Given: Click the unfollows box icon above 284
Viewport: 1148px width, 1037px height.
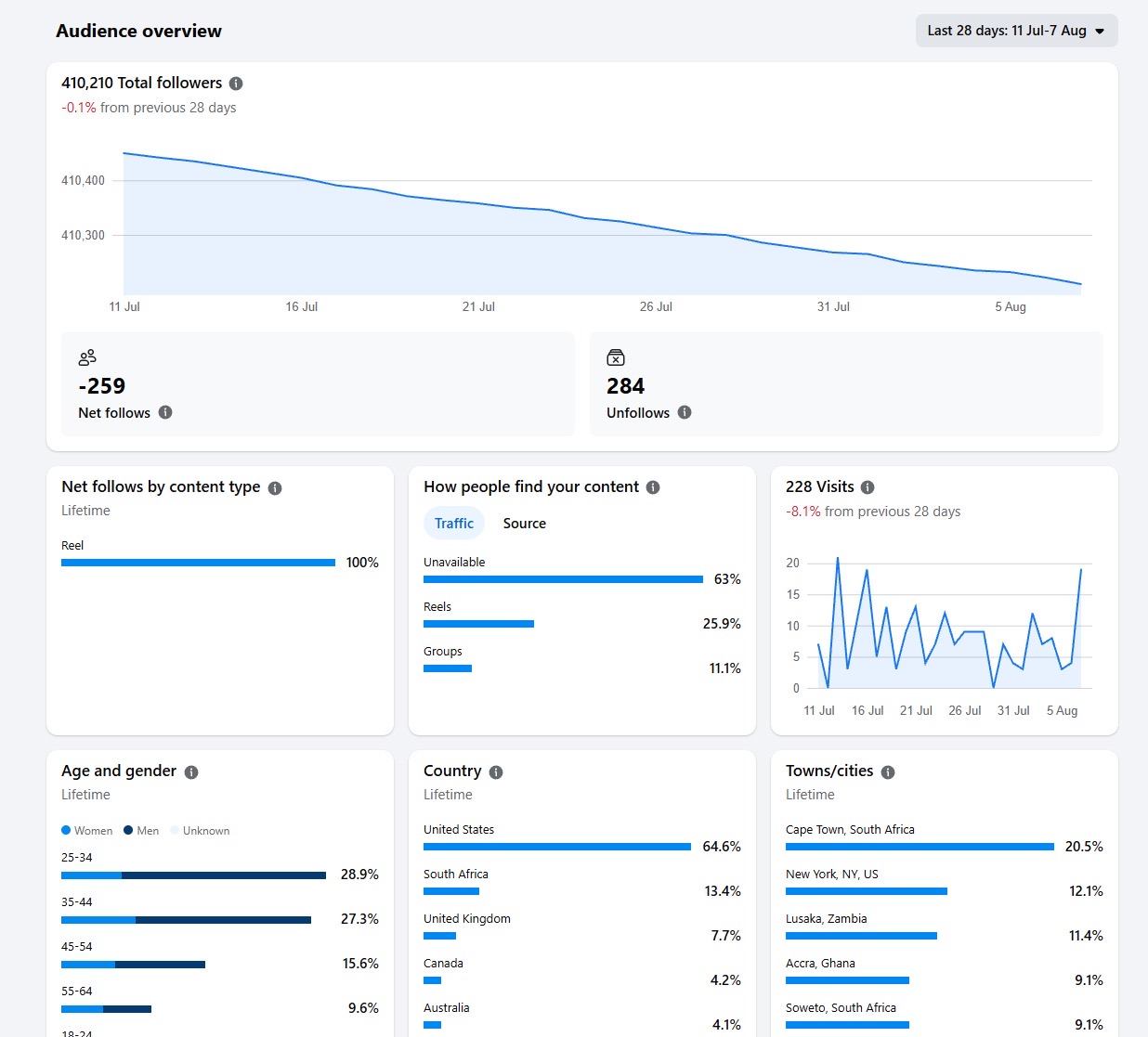Looking at the screenshot, I should tap(616, 357).
